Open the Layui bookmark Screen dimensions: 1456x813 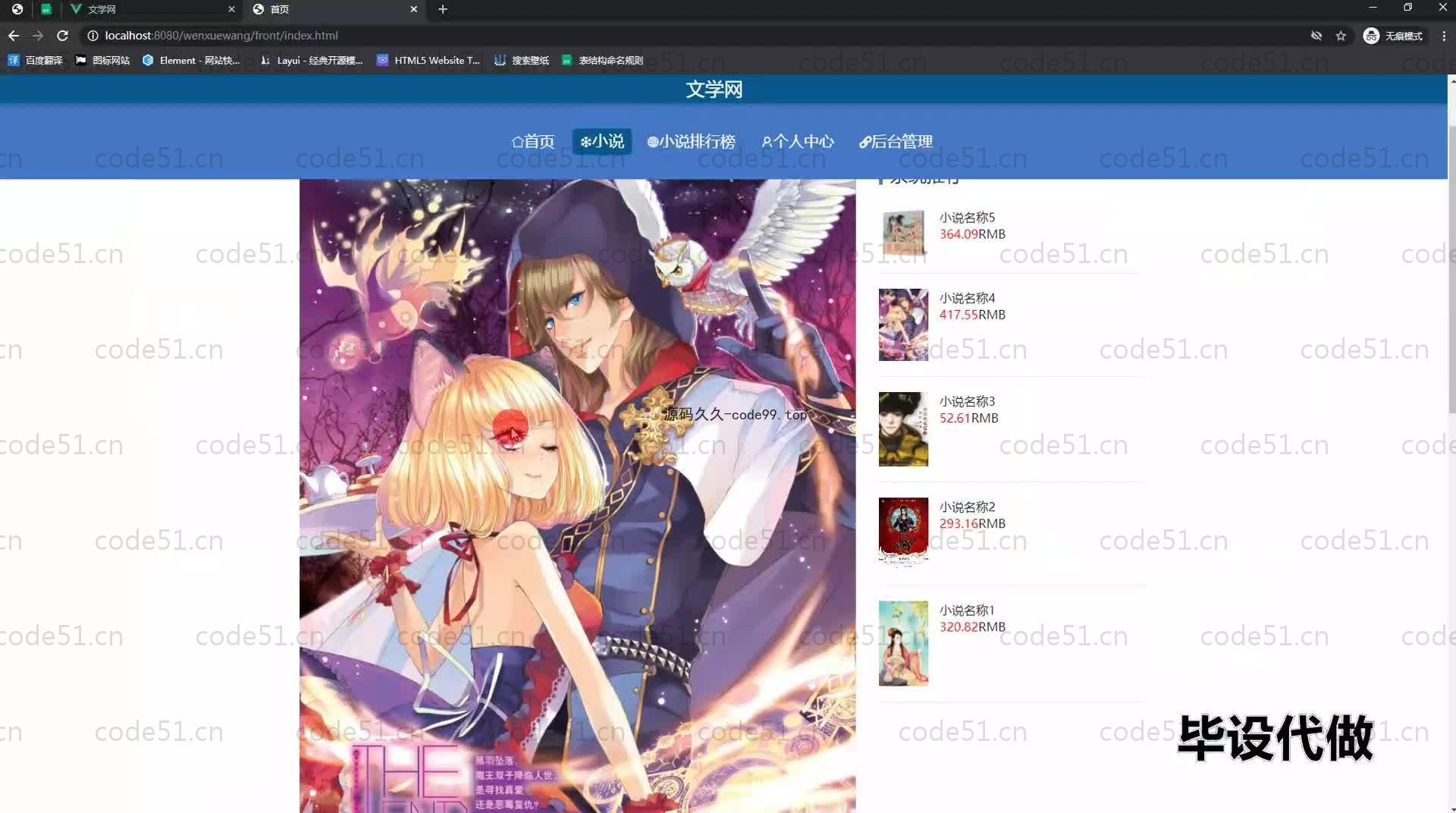[x=311, y=60]
